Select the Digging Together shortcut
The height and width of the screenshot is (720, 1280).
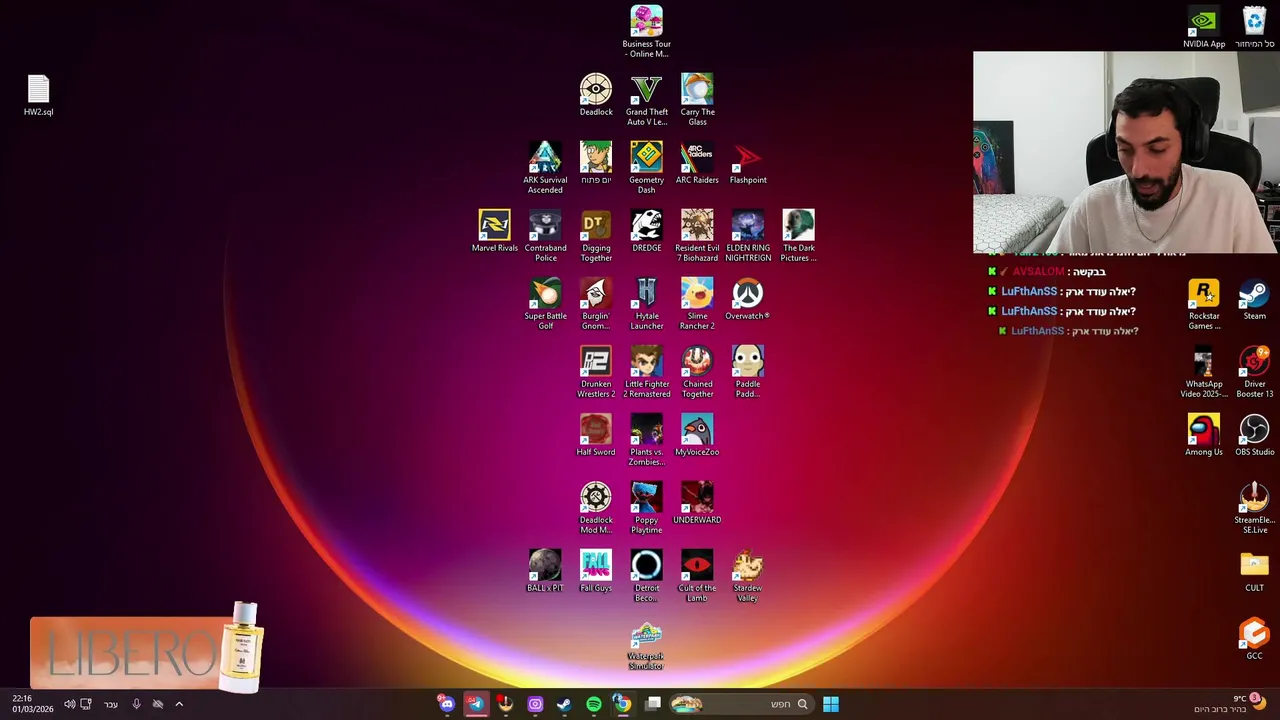click(596, 235)
